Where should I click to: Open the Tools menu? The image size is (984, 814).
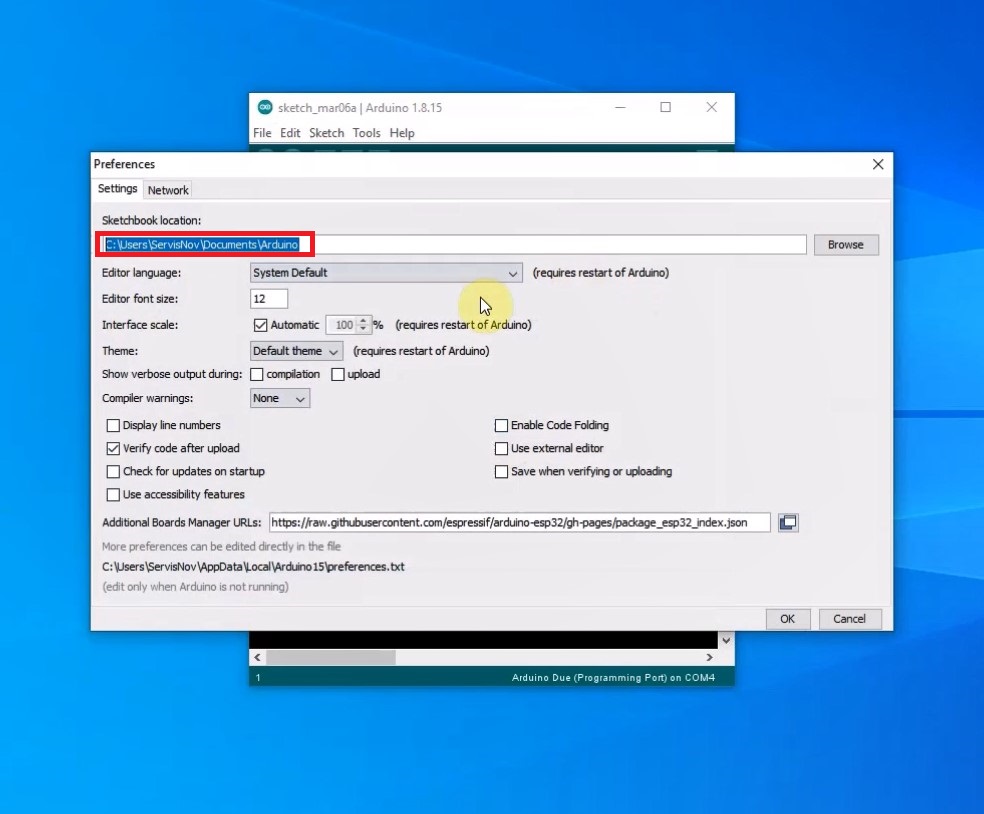366,133
